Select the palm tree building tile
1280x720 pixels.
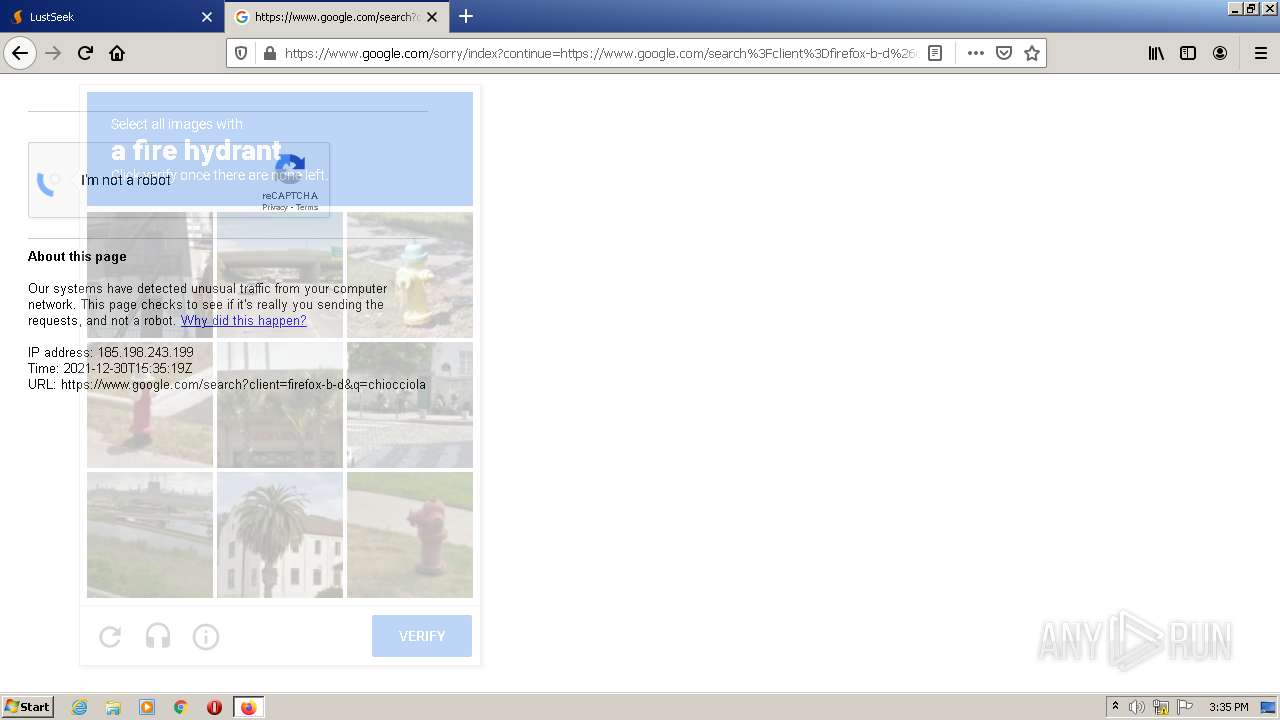[x=280, y=535]
